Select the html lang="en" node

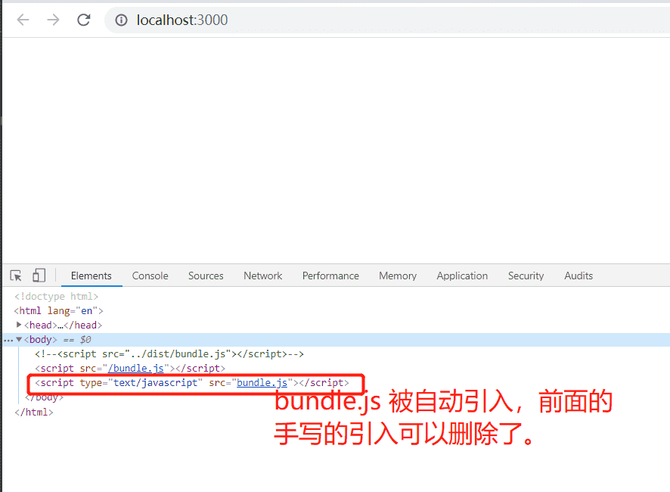(x=59, y=311)
